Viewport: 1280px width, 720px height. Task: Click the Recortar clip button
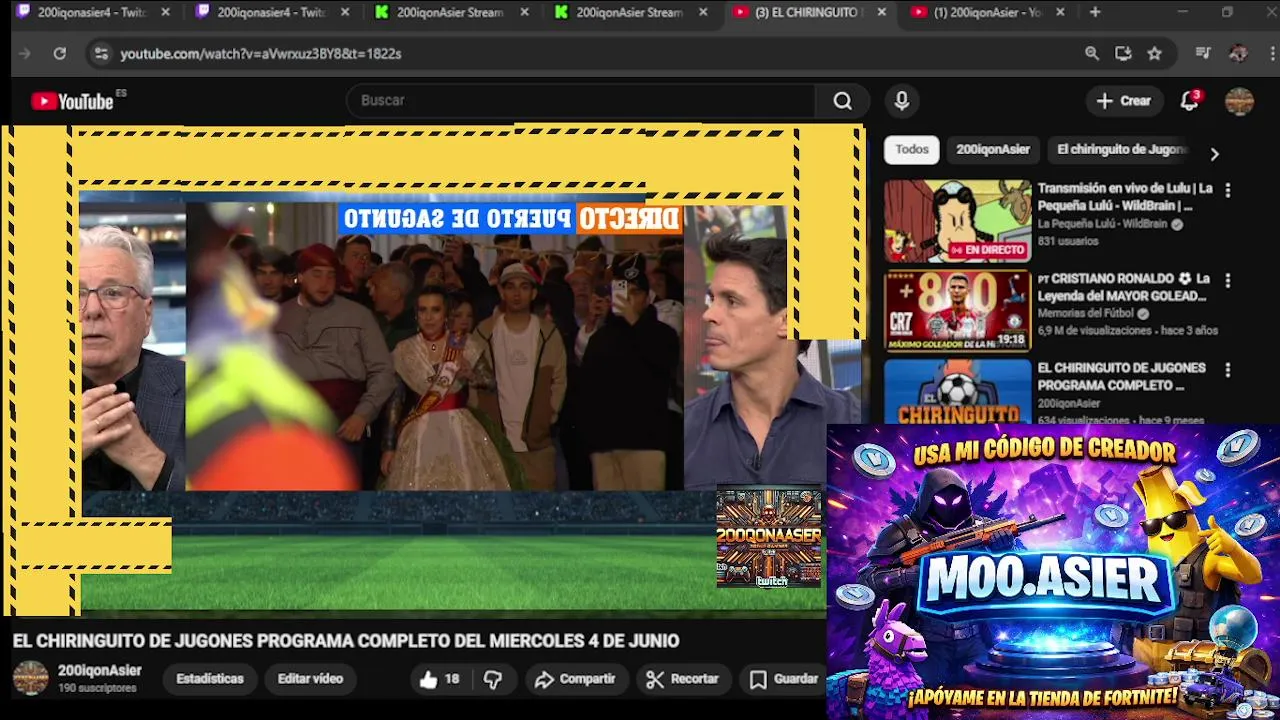(x=682, y=679)
